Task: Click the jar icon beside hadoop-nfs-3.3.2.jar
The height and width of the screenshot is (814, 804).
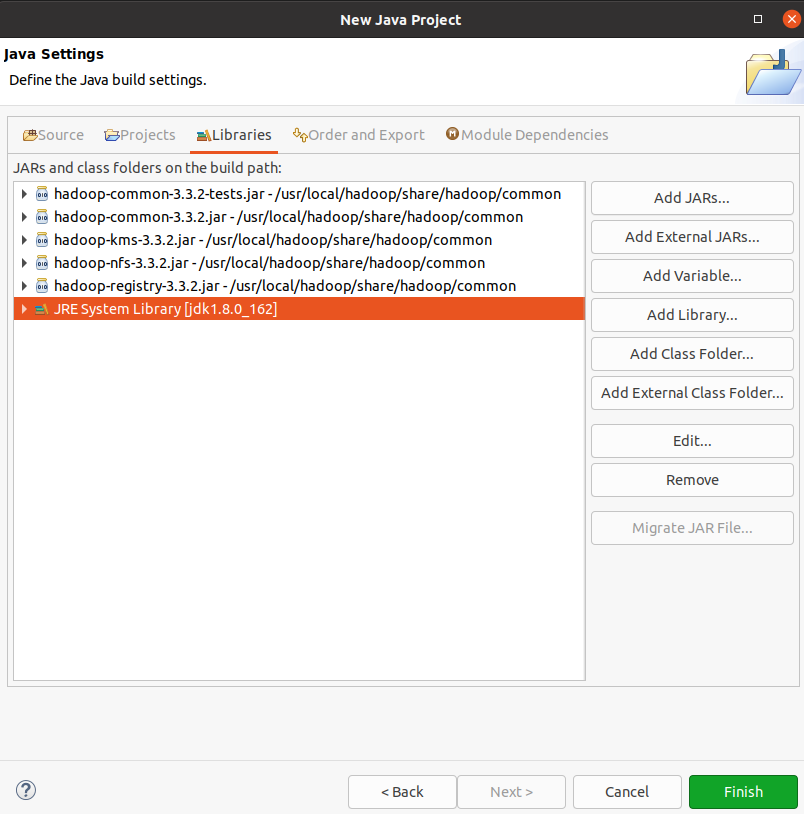Action: (x=41, y=262)
